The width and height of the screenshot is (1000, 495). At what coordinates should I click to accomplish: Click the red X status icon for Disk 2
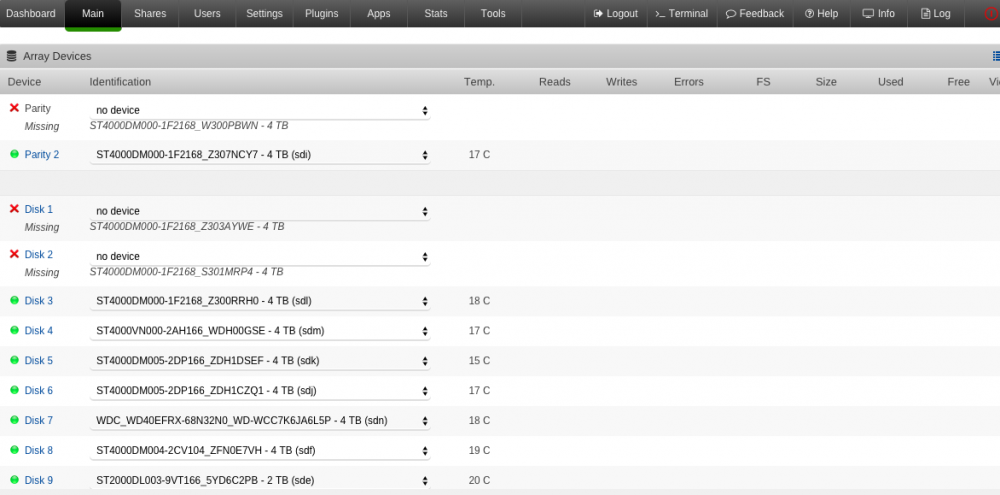pos(14,254)
